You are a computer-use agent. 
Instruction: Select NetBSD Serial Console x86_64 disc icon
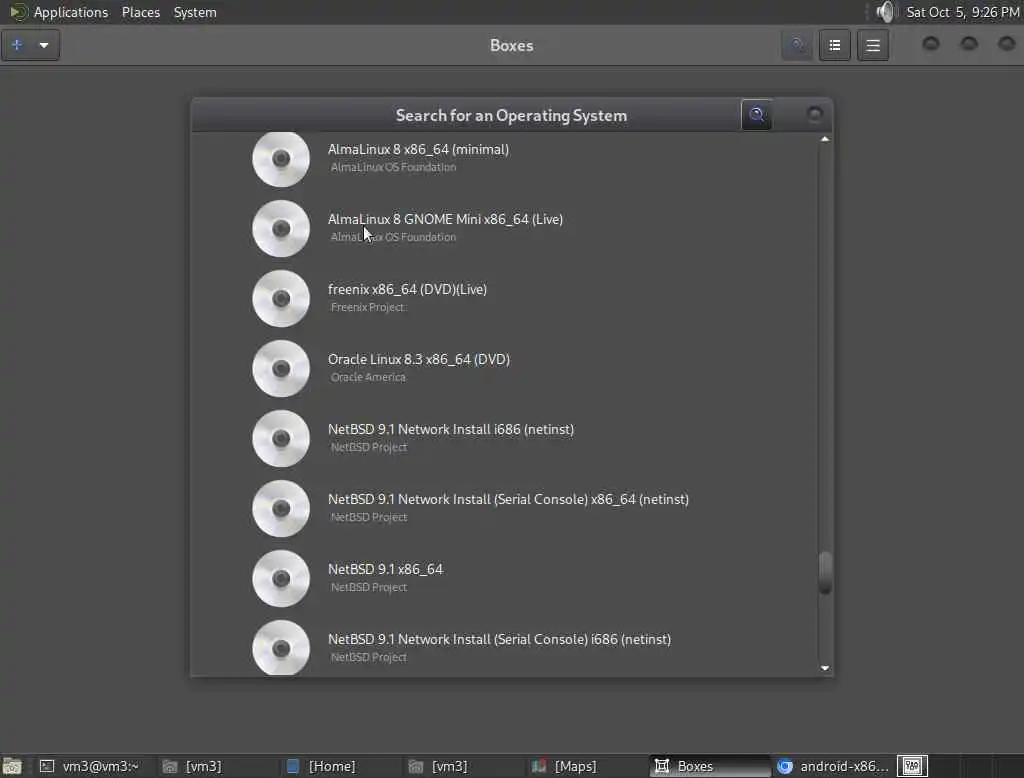click(x=281, y=508)
